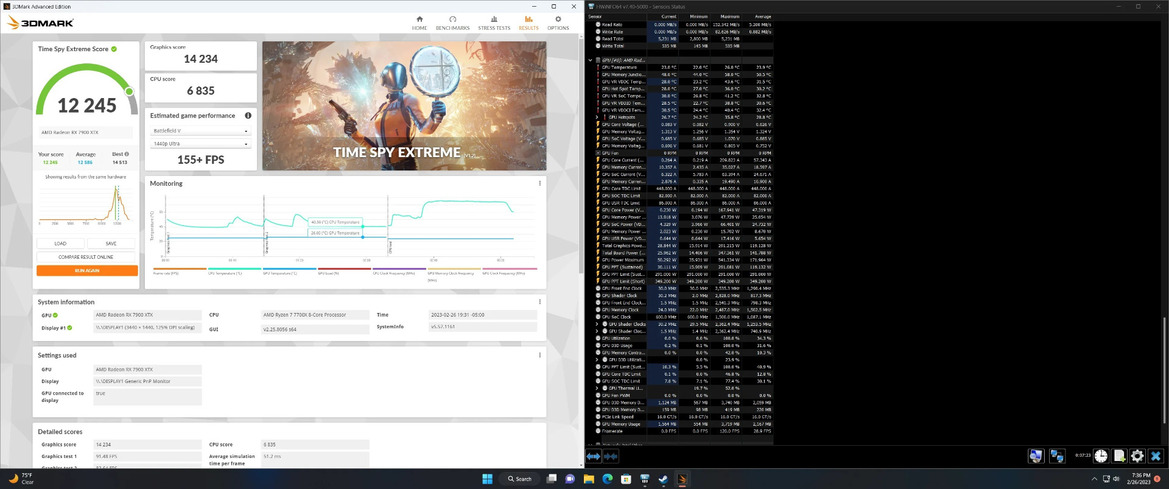Click the SAVE result button
This screenshot has height=489, width=1169.
tap(111, 243)
